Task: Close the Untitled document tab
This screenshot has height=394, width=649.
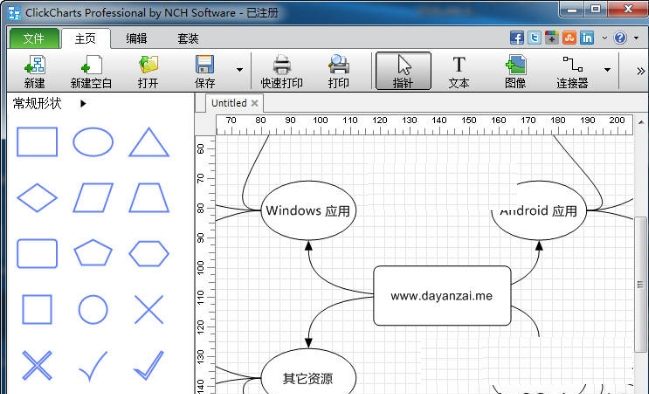Action: pyautogui.click(x=255, y=103)
